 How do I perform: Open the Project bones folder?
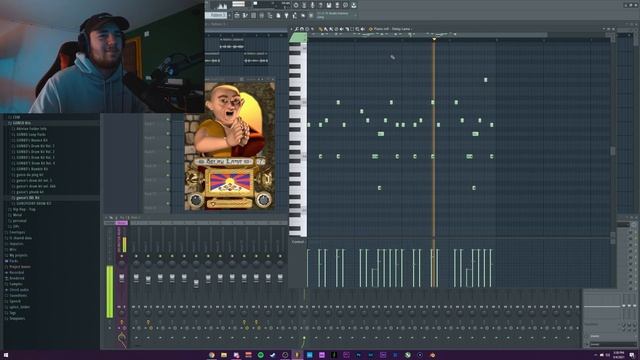pos(20,267)
